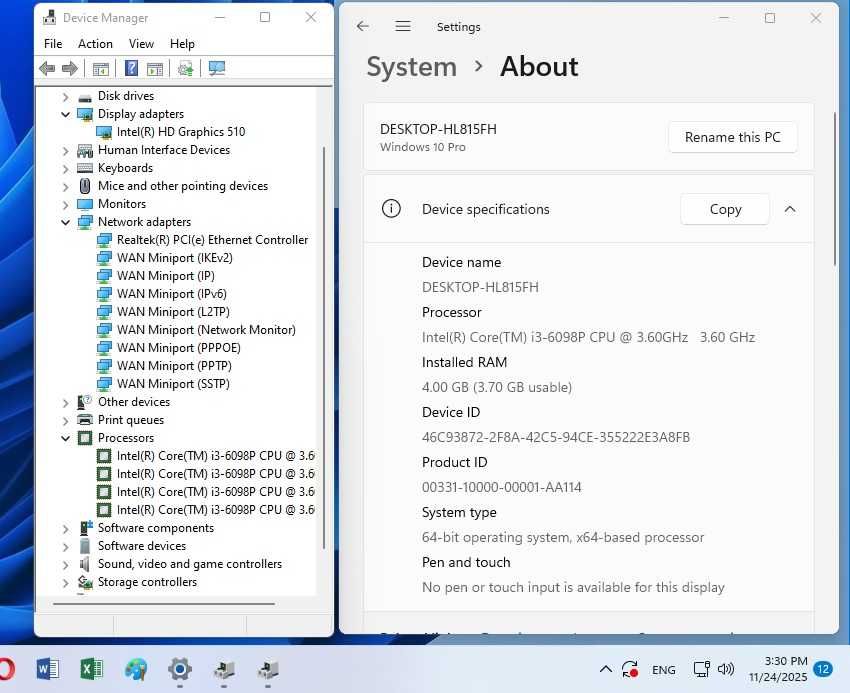Expand Human Interface Devices node
Image resolution: width=850 pixels, height=693 pixels.
pos(66,151)
